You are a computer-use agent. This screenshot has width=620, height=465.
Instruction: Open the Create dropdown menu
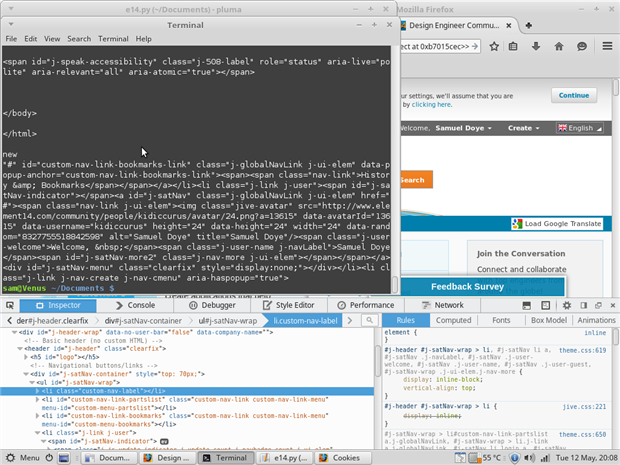(x=523, y=128)
